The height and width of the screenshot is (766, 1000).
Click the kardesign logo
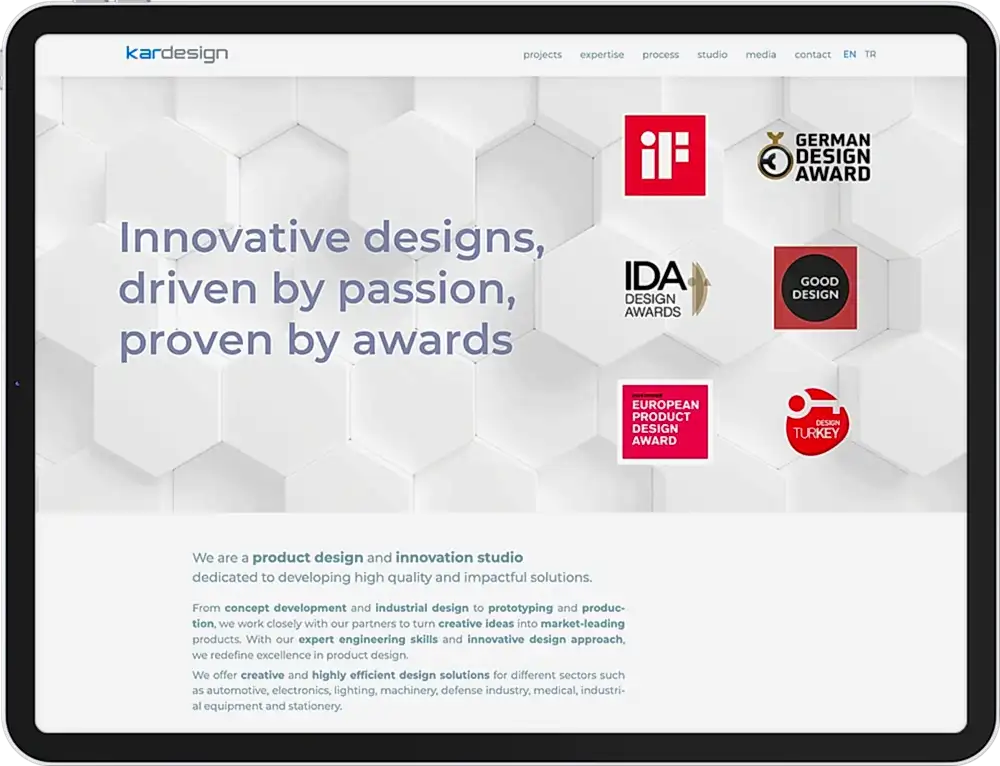177,54
